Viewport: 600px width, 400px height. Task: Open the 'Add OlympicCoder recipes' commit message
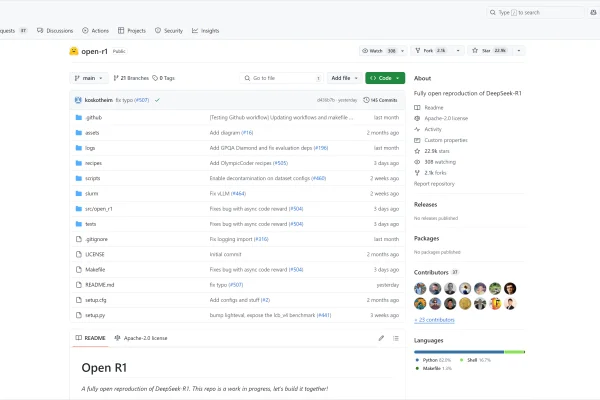point(241,163)
